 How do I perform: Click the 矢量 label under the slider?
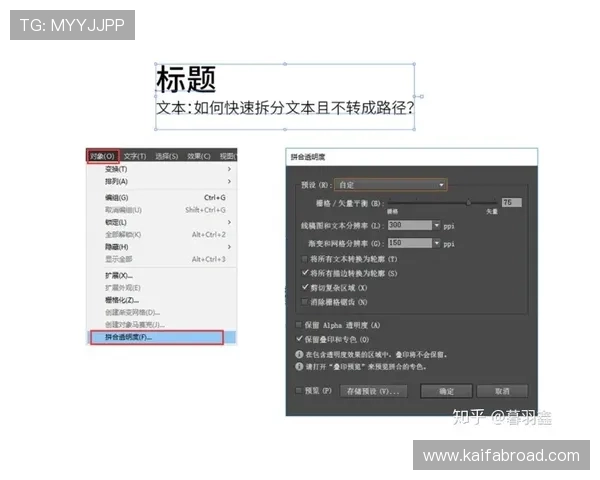pos(492,211)
